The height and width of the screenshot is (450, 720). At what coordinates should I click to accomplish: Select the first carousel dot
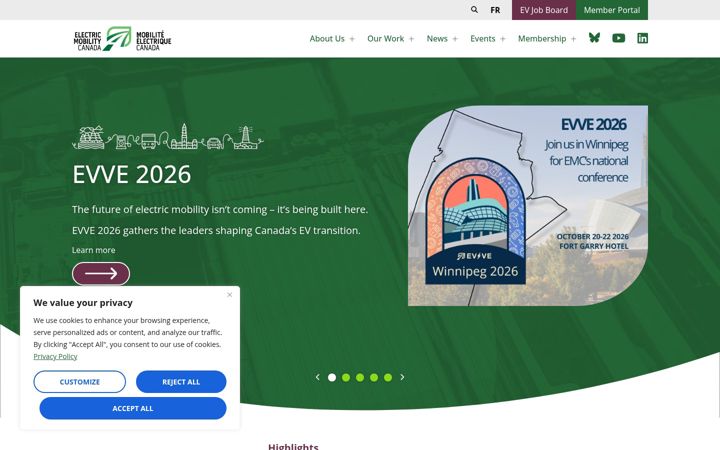coord(332,377)
